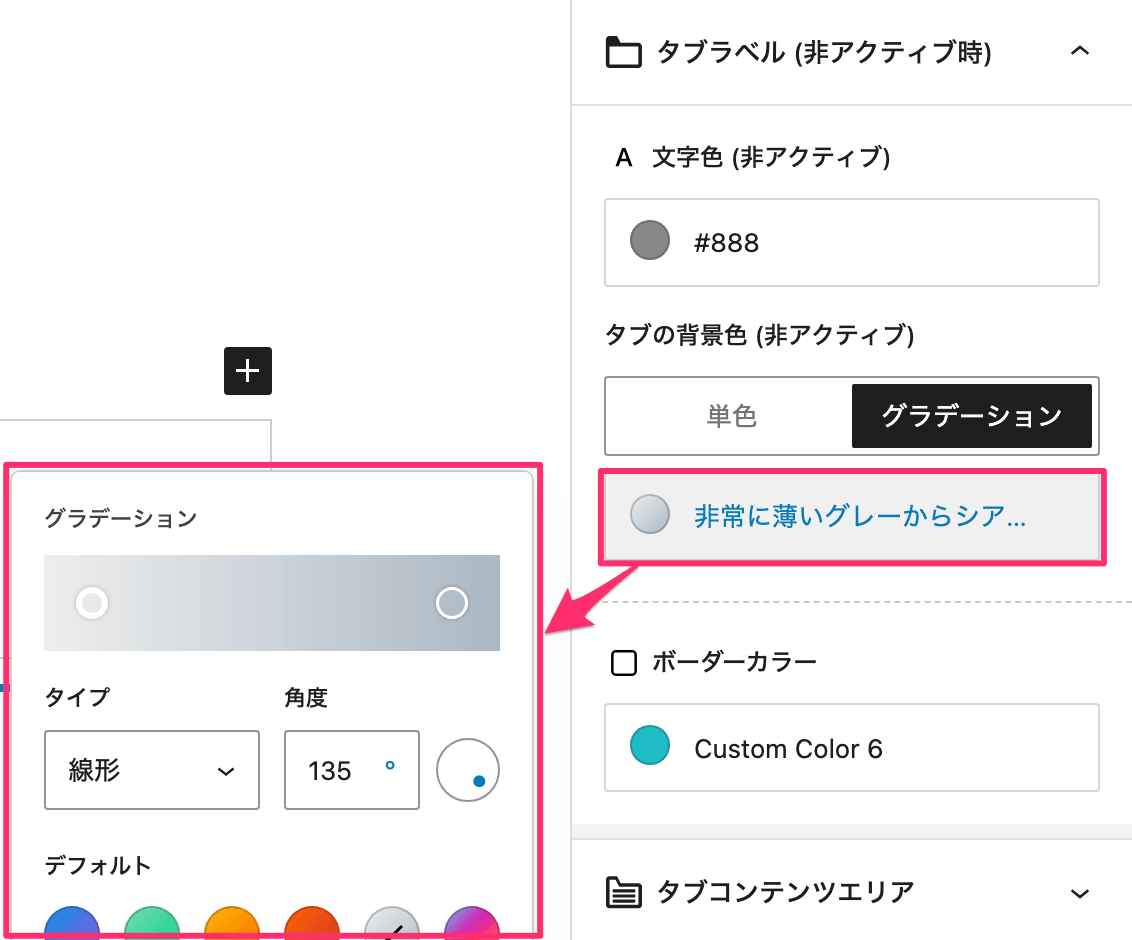This screenshot has height=940, width=1132.
Task: Select the left gradient control point
Action: (92, 603)
